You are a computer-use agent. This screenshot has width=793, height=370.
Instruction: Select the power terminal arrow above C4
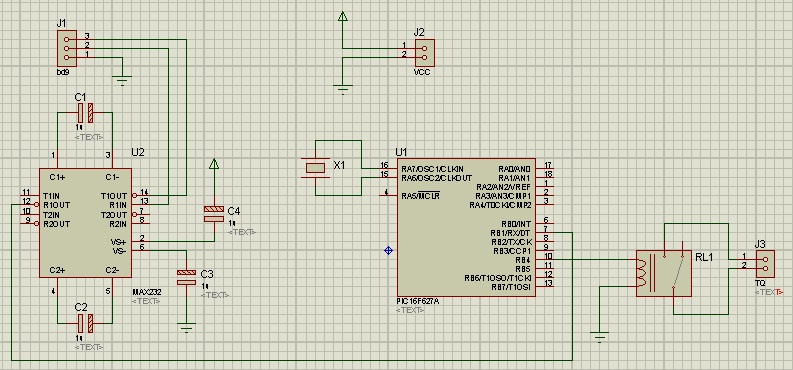[214, 164]
